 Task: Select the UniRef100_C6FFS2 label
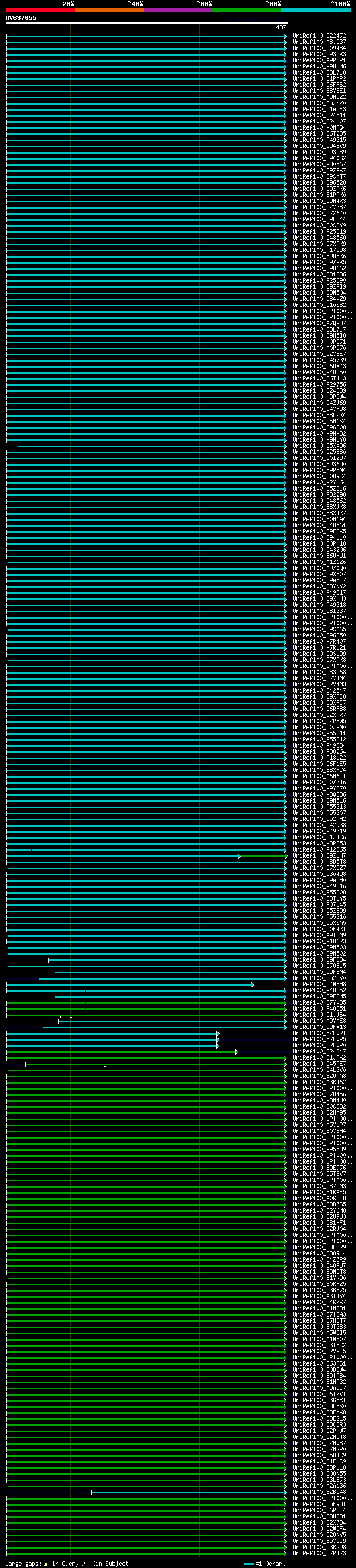click(319, 85)
